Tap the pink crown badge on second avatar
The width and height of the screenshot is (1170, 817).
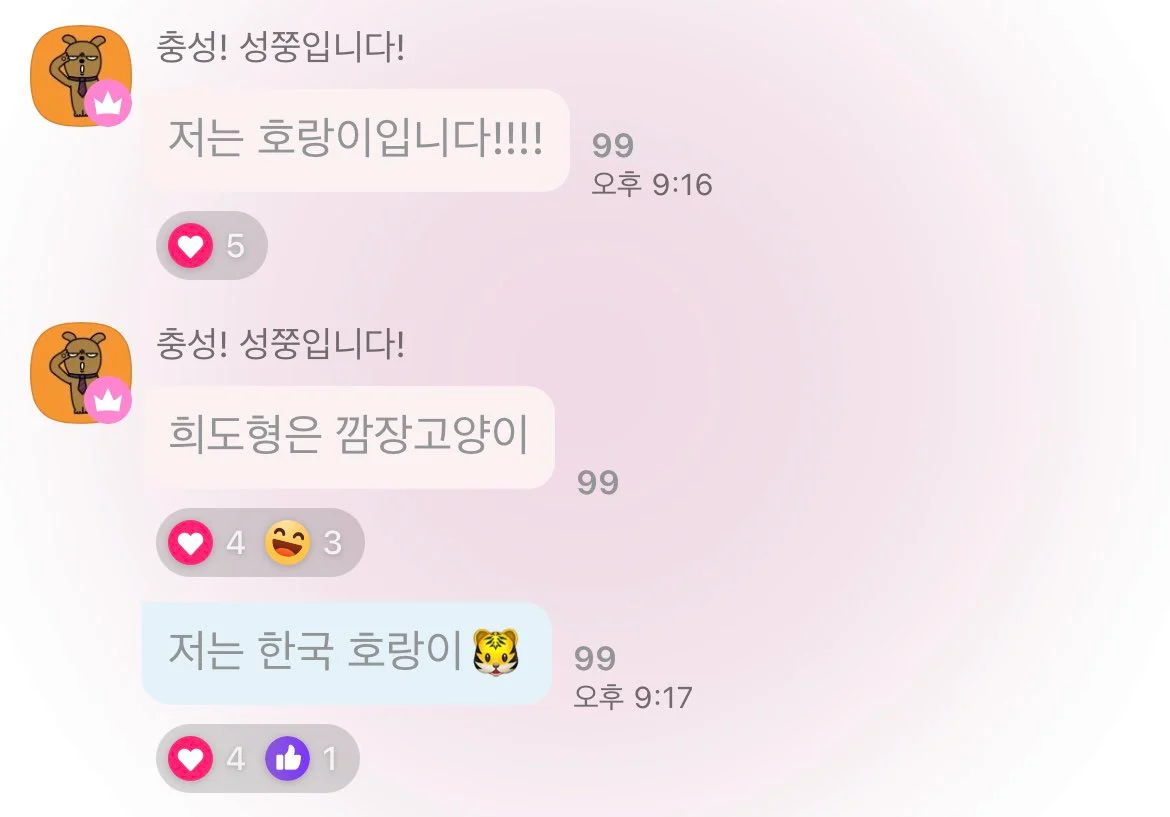click(108, 400)
